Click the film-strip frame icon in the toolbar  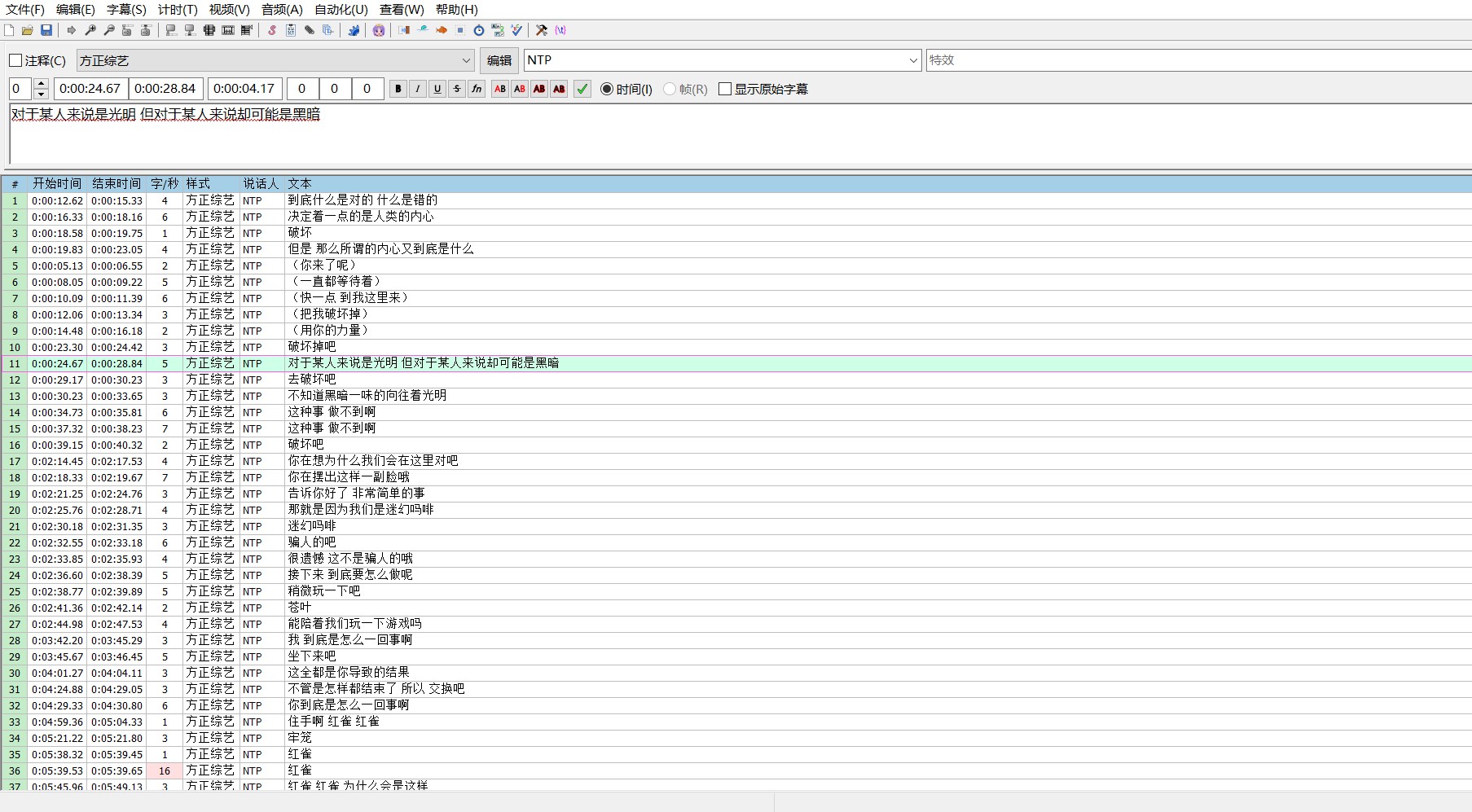point(228,30)
